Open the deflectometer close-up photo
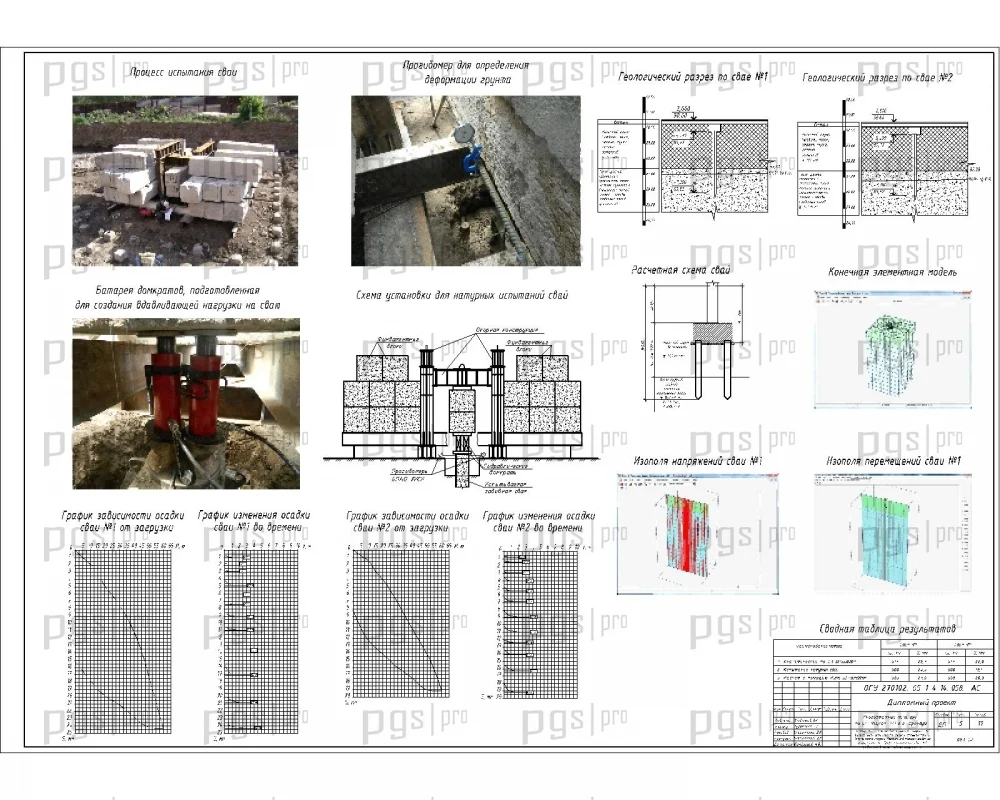 tap(466, 181)
